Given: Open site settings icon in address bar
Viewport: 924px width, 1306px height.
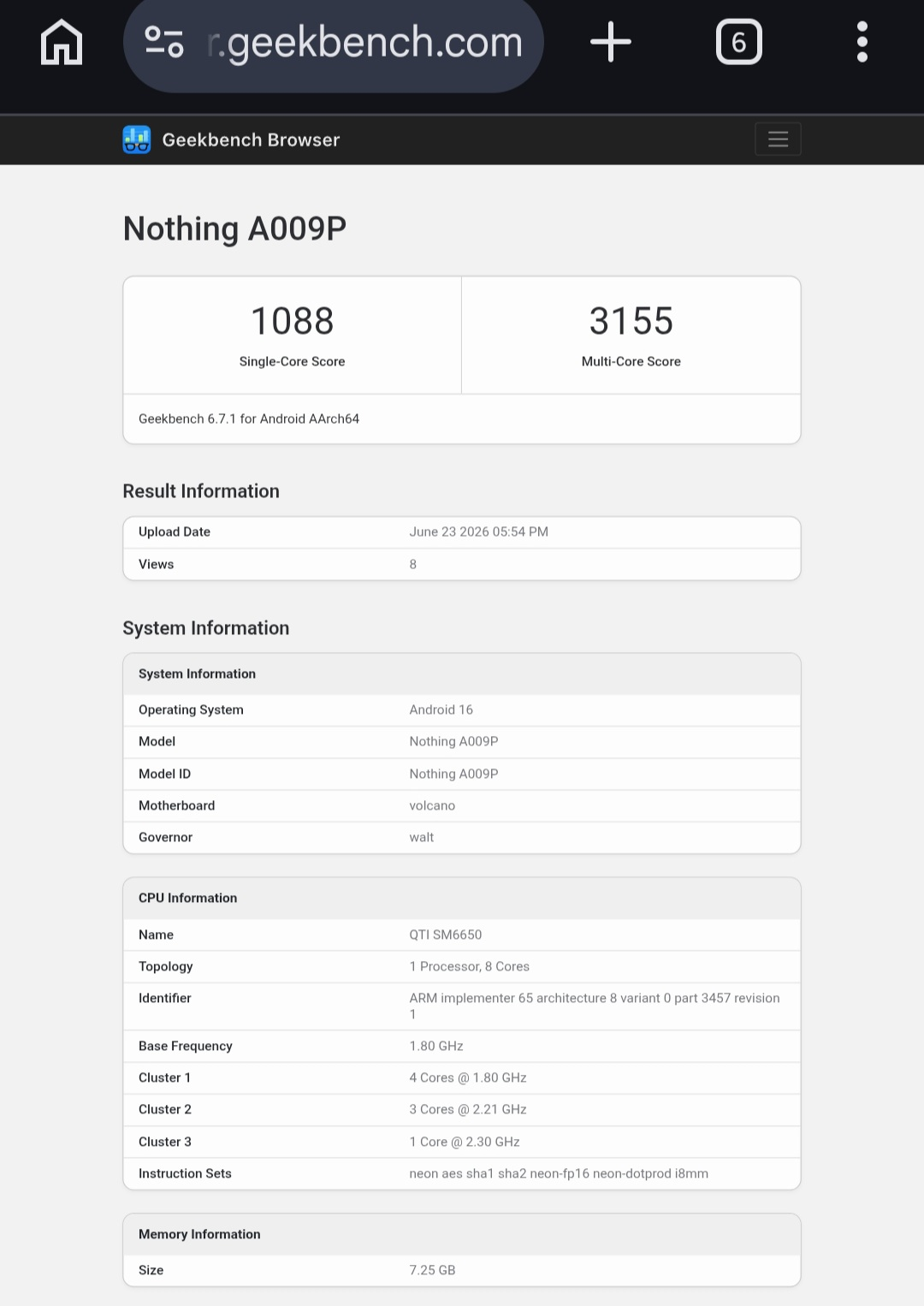Looking at the screenshot, I should pyautogui.click(x=164, y=42).
